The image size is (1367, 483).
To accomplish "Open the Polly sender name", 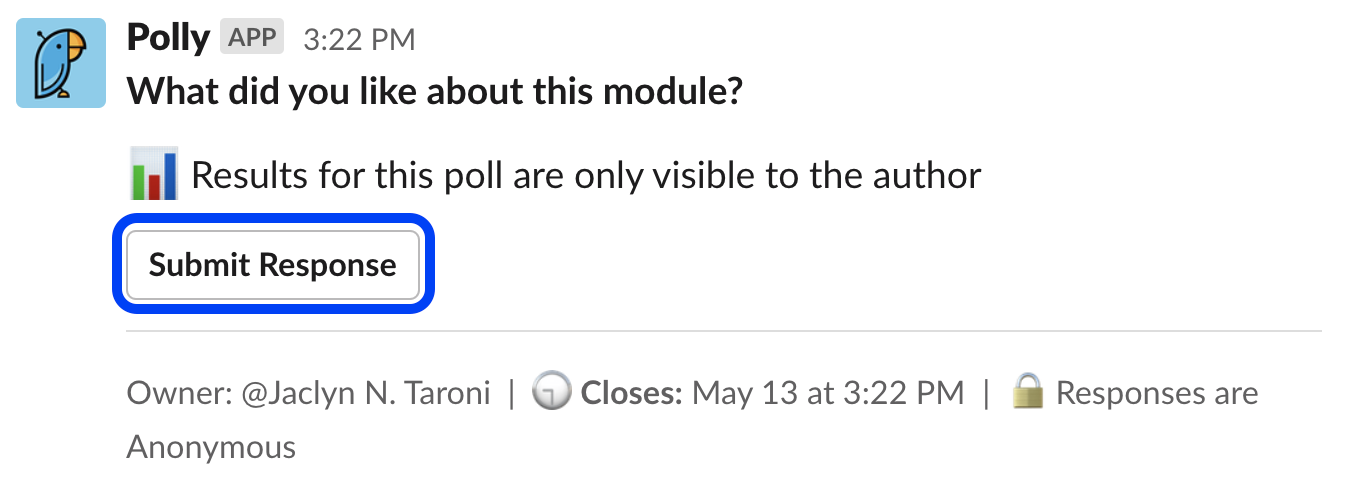I will coord(168,38).
